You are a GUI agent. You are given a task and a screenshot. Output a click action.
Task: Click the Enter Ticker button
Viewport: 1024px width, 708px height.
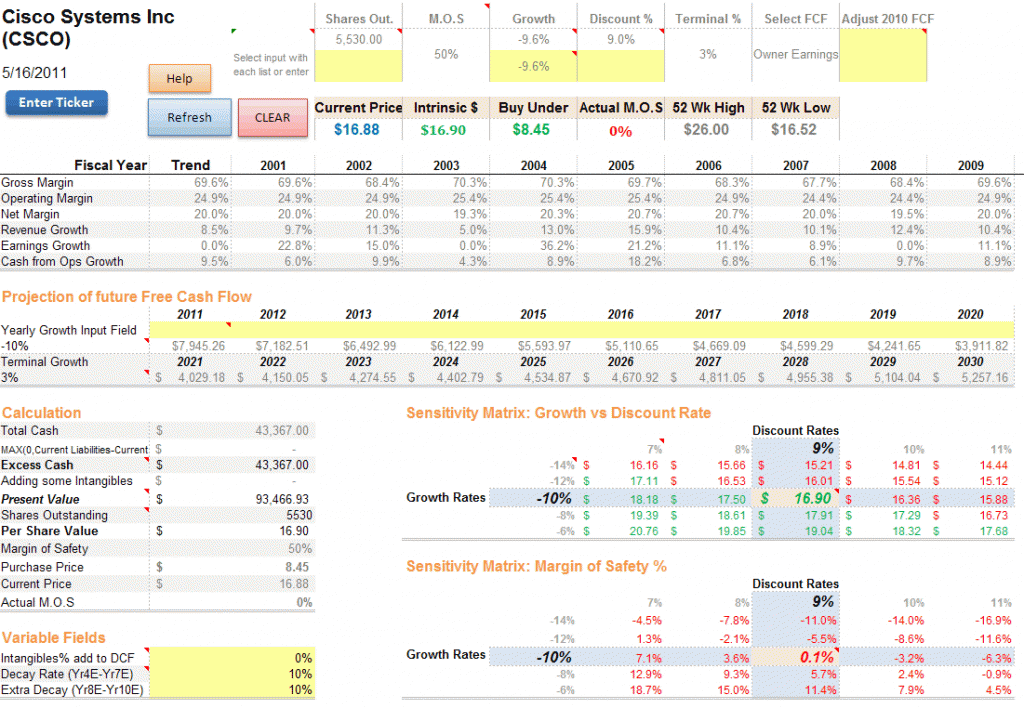[56, 103]
